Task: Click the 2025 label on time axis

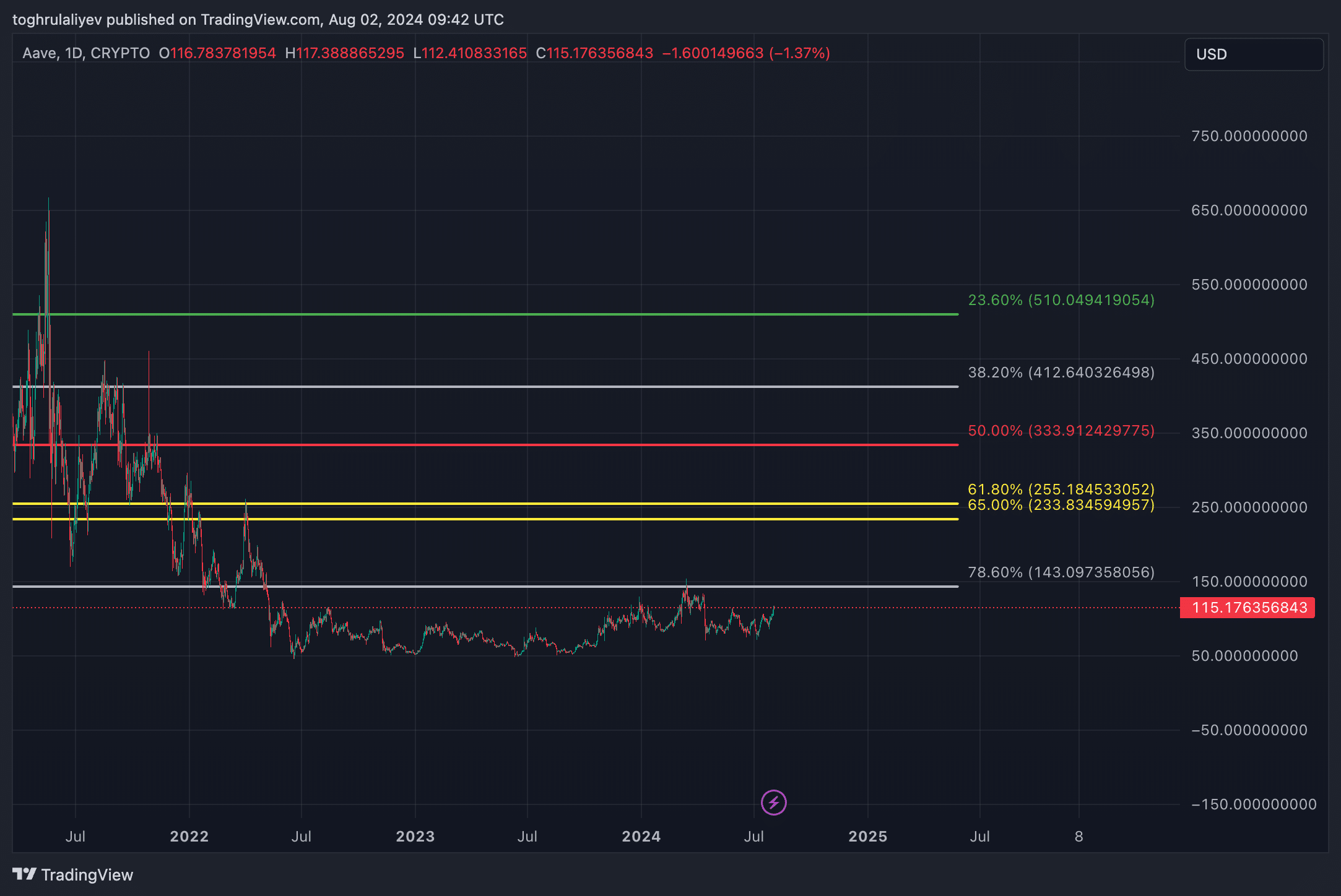Action: [x=868, y=837]
